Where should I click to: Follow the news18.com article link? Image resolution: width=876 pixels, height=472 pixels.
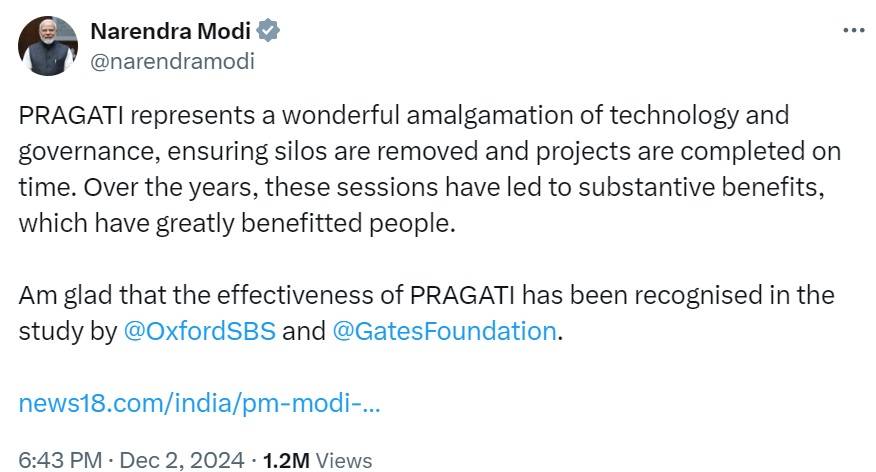[199, 405]
